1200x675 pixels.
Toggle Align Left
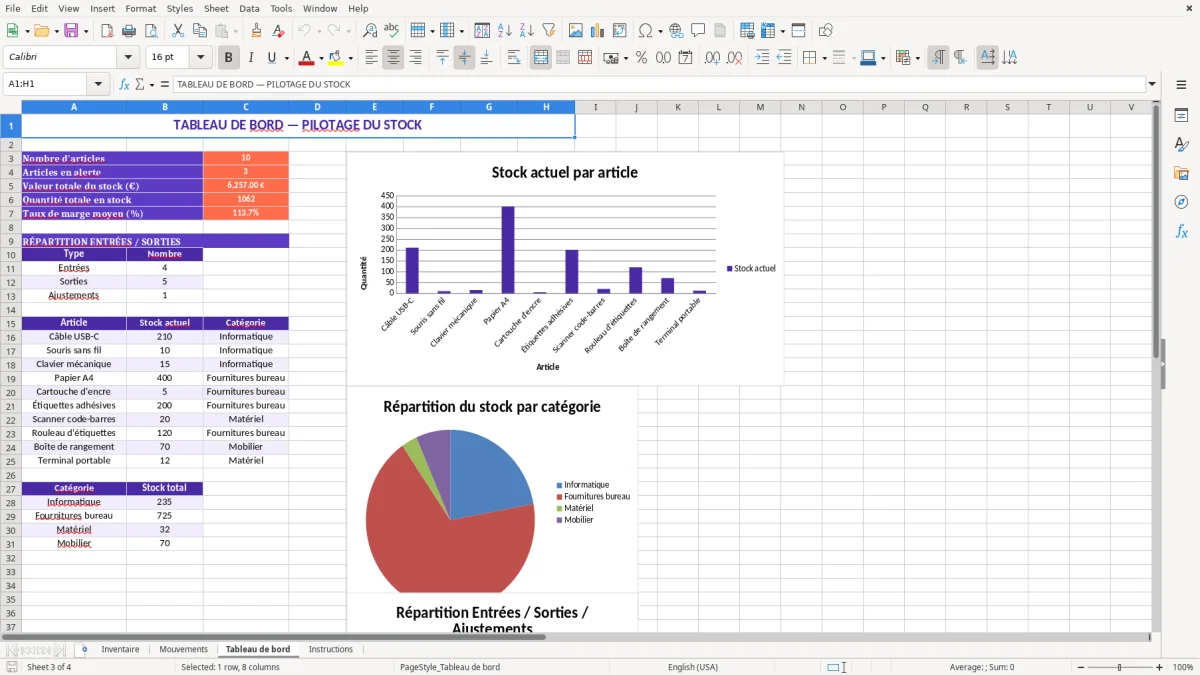point(372,58)
